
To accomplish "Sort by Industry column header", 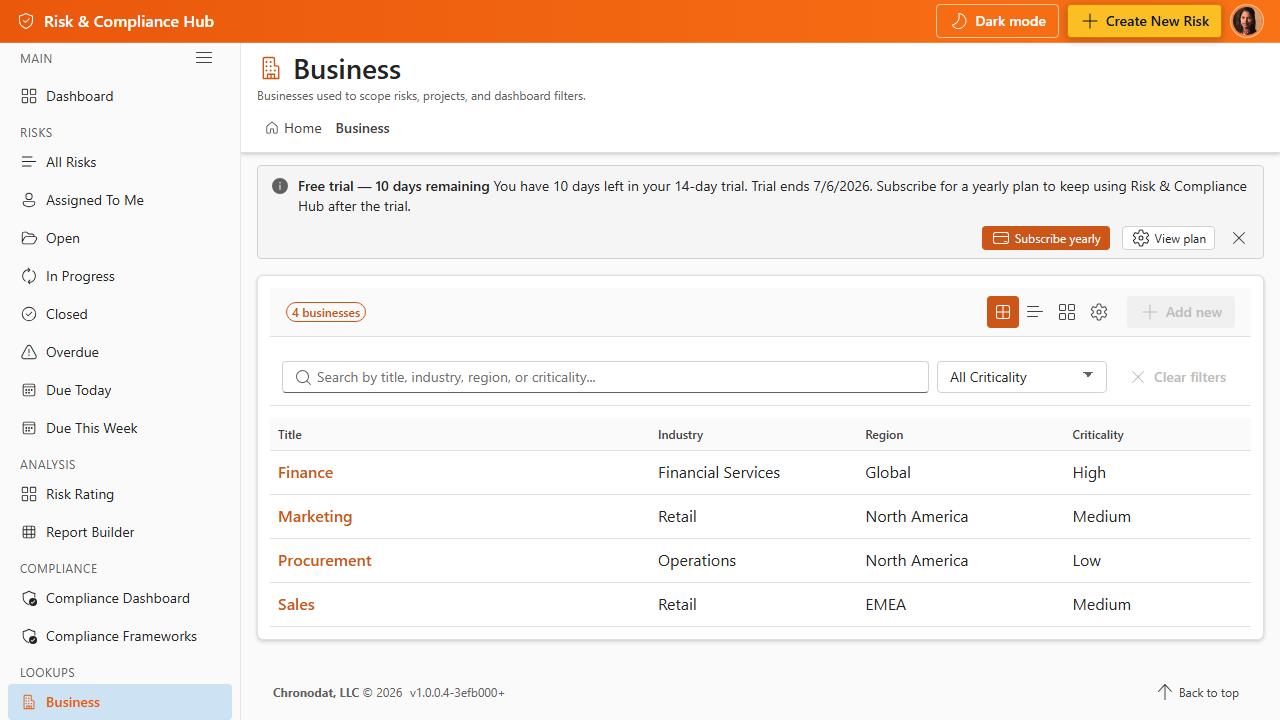I will pyautogui.click(x=681, y=434).
